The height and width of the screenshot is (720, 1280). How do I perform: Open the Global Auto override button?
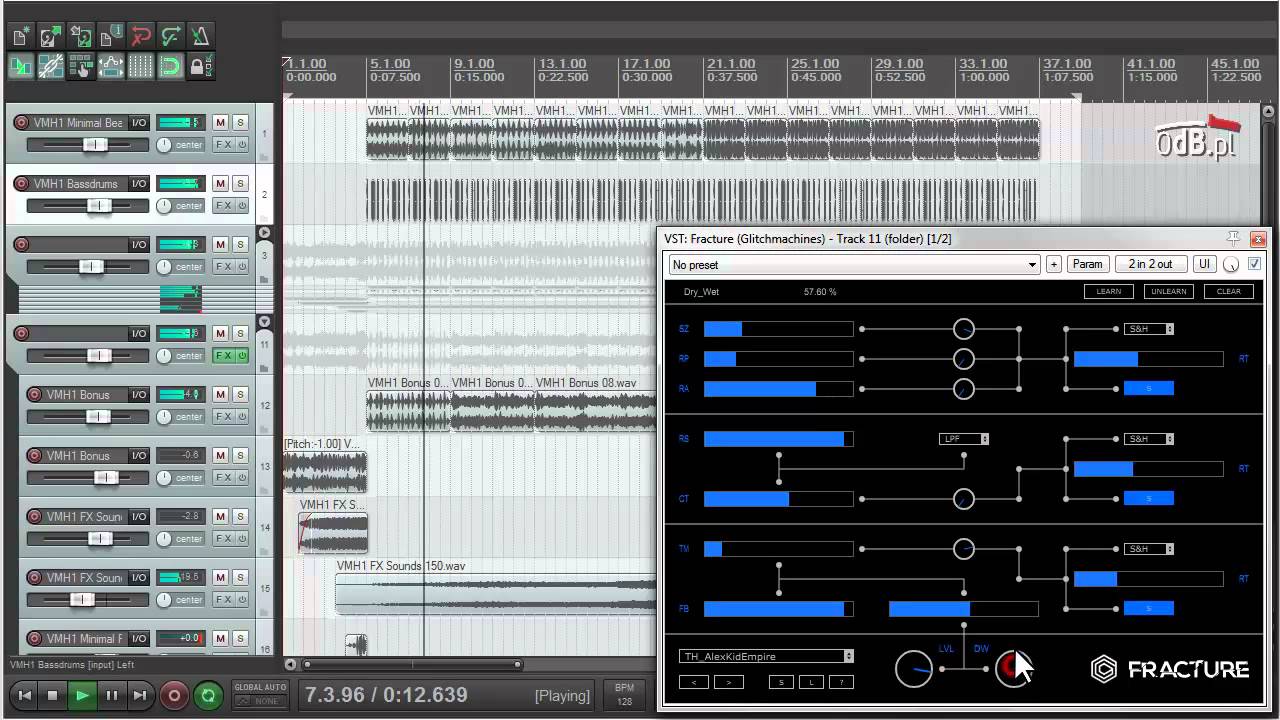[260, 695]
